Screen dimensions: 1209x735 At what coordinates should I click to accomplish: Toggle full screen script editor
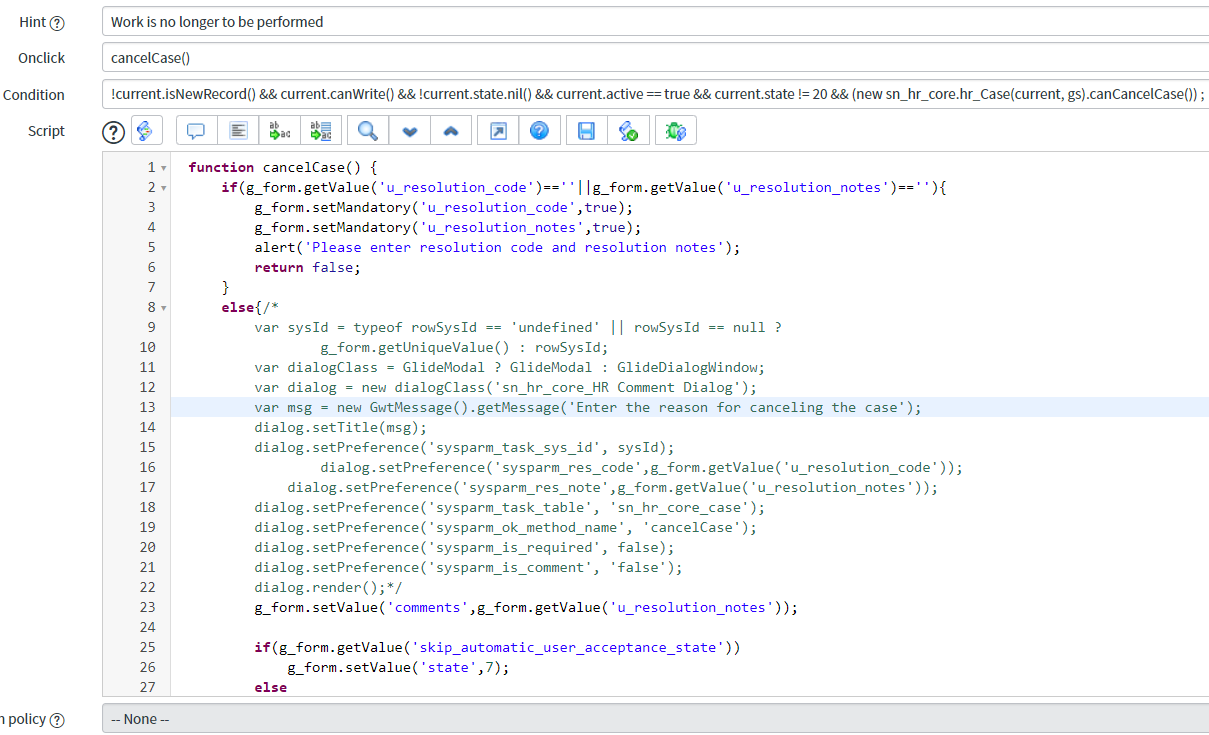click(x=498, y=131)
